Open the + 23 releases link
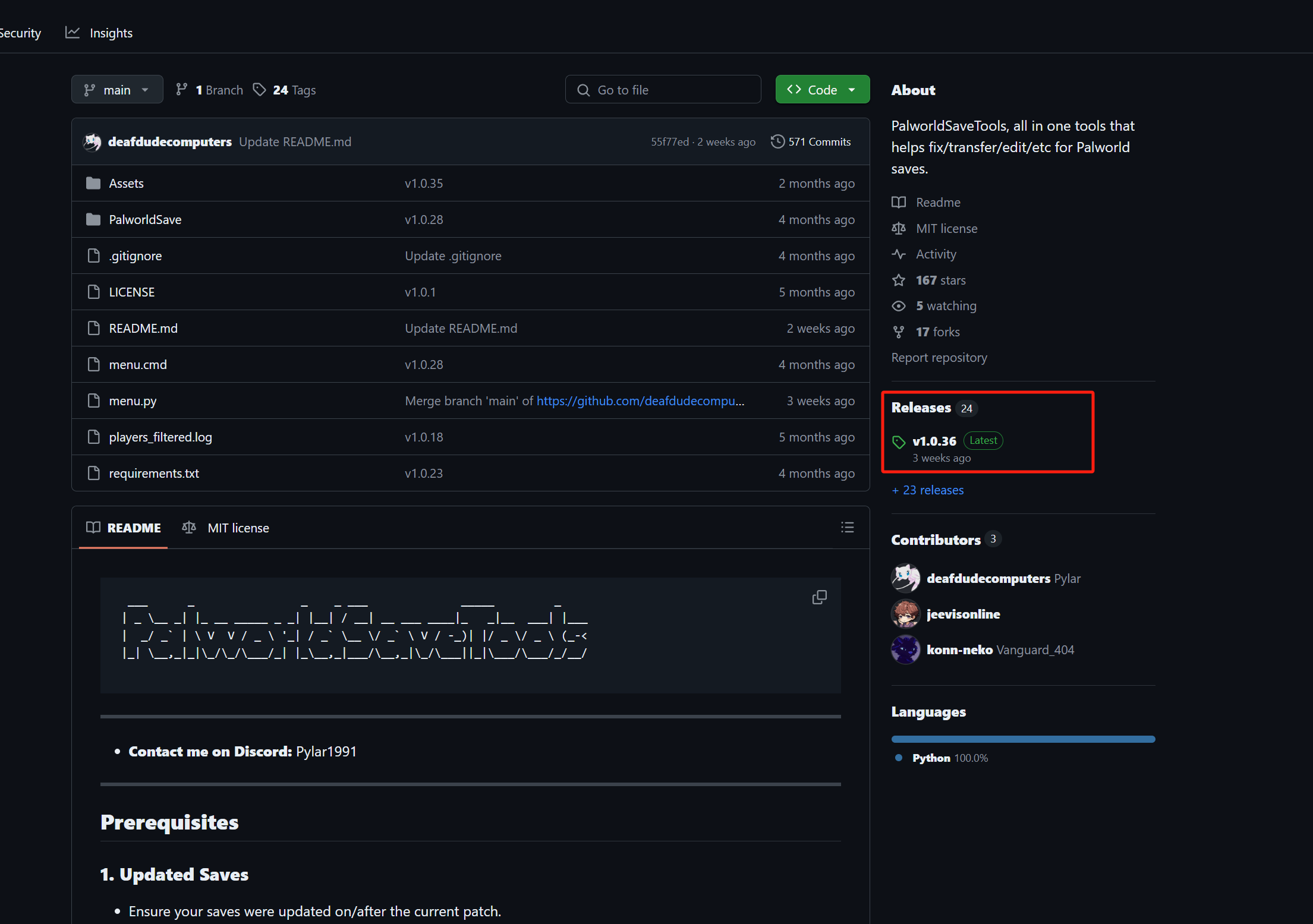Image resolution: width=1313 pixels, height=924 pixels. (x=928, y=490)
